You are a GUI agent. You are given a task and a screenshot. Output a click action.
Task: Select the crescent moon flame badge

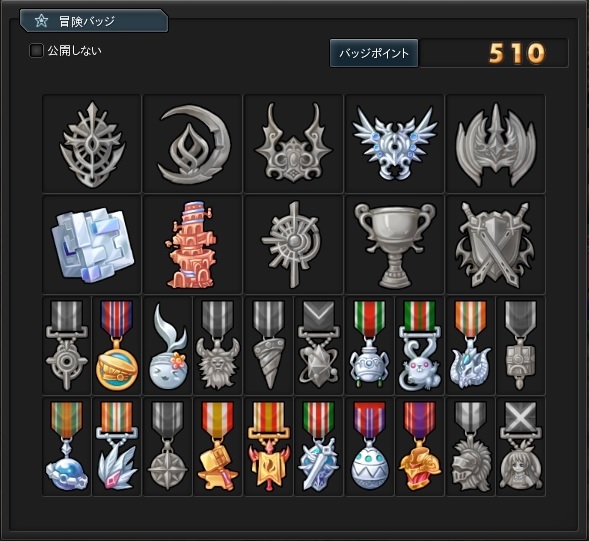click(x=192, y=144)
